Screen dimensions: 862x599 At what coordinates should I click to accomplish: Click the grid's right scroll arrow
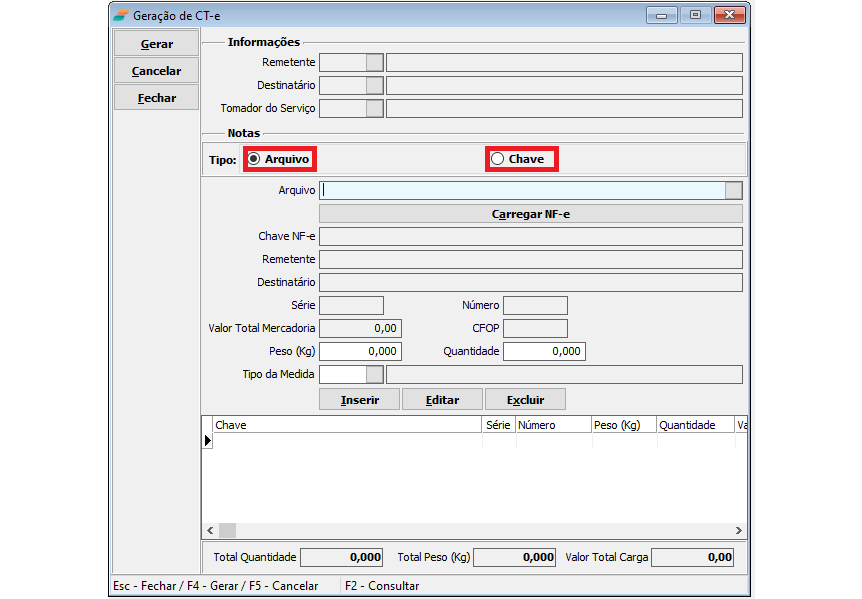pyautogui.click(x=739, y=531)
